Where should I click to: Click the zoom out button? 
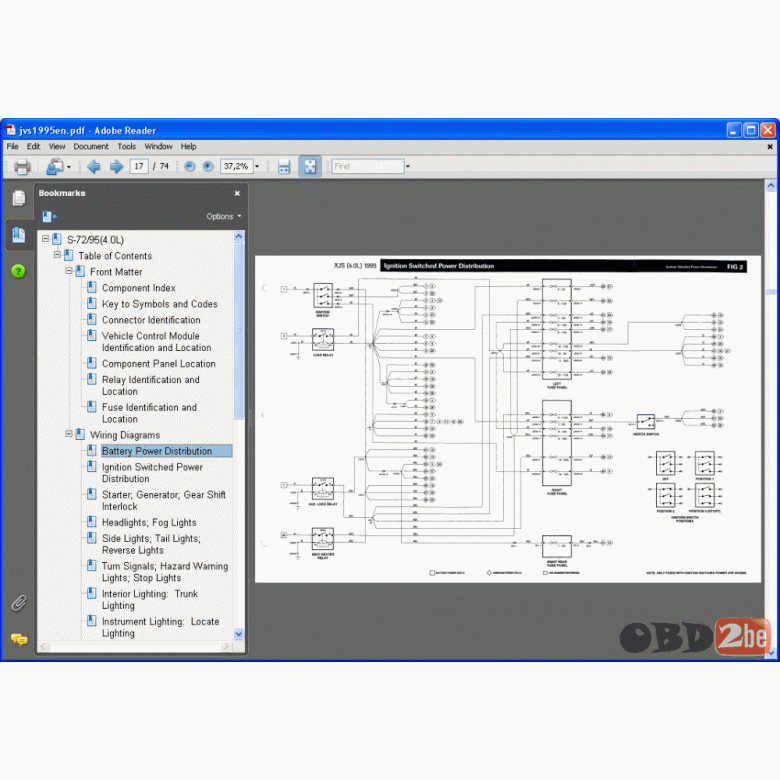click(190, 166)
